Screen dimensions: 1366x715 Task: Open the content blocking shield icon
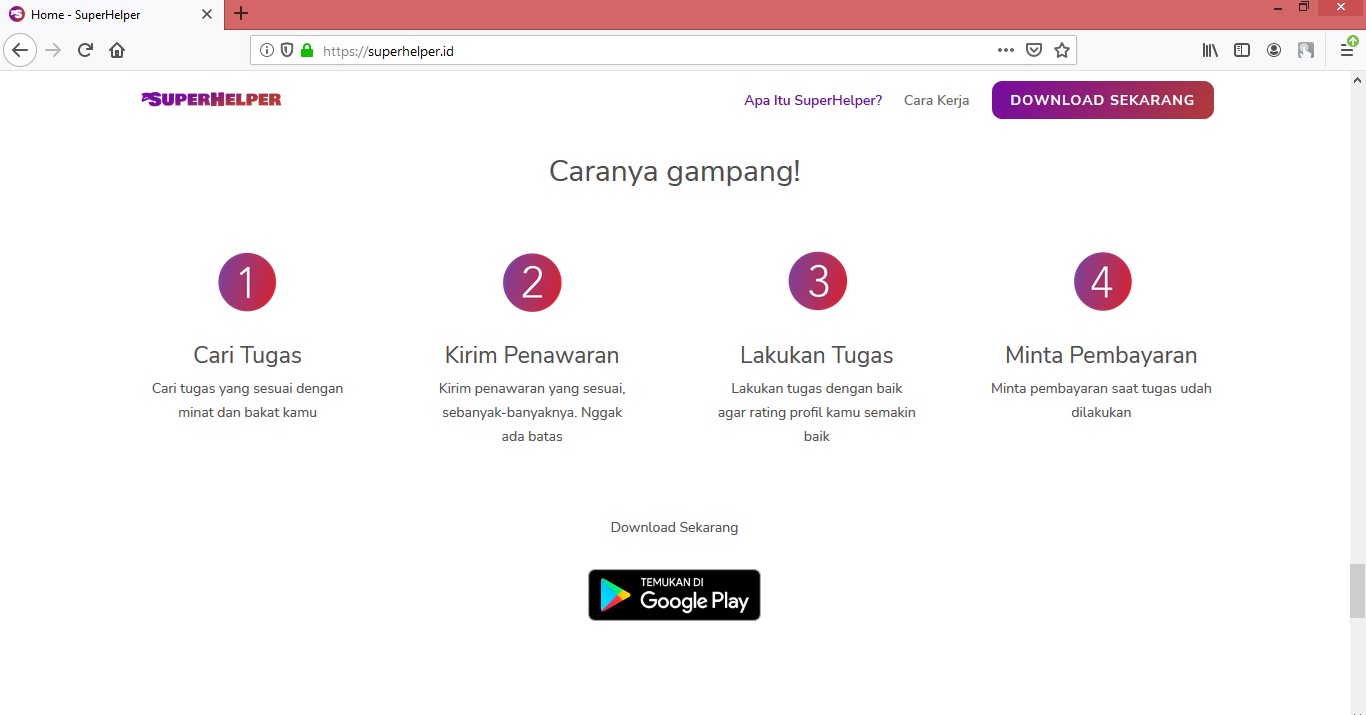coord(287,50)
